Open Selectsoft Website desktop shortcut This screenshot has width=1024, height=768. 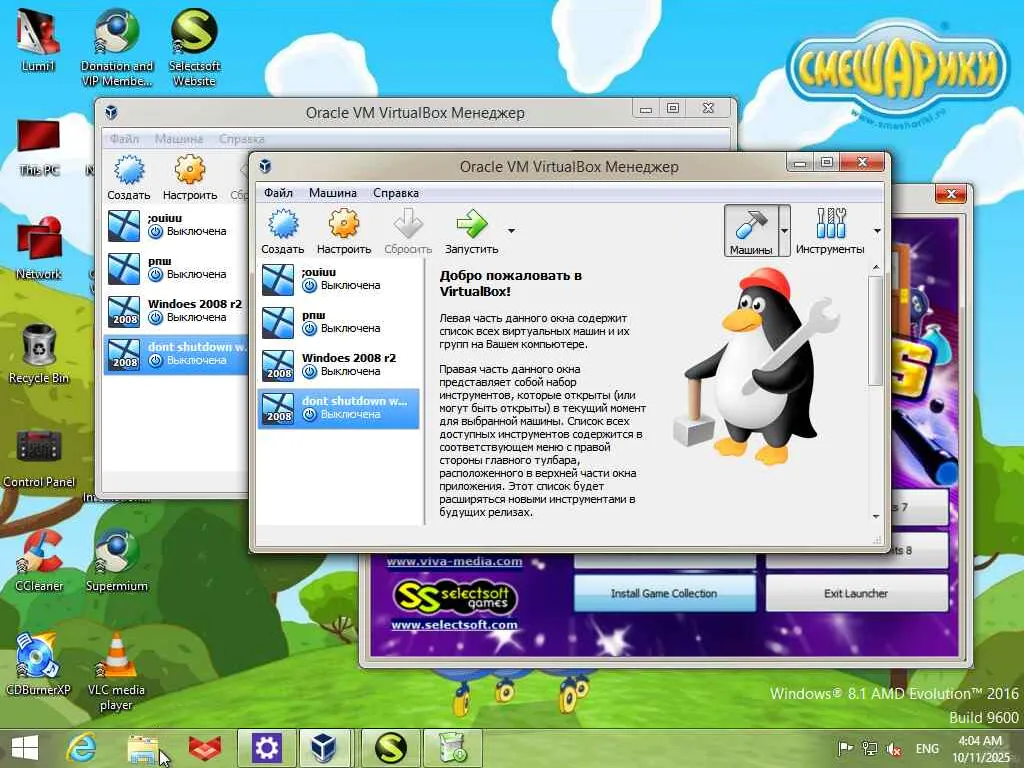[x=194, y=48]
